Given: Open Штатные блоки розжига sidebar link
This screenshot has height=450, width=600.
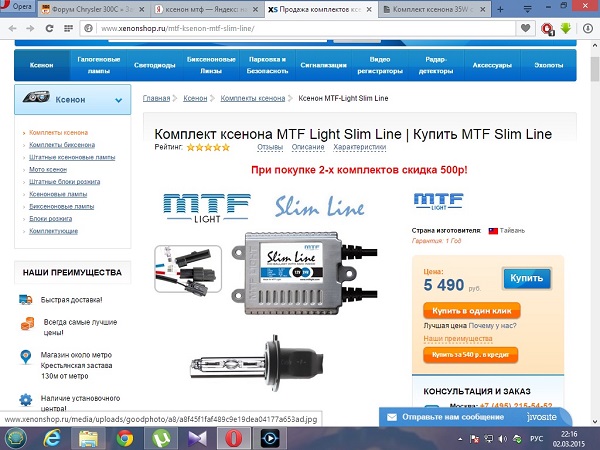Looking at the screenshot, I should point(64,182).
